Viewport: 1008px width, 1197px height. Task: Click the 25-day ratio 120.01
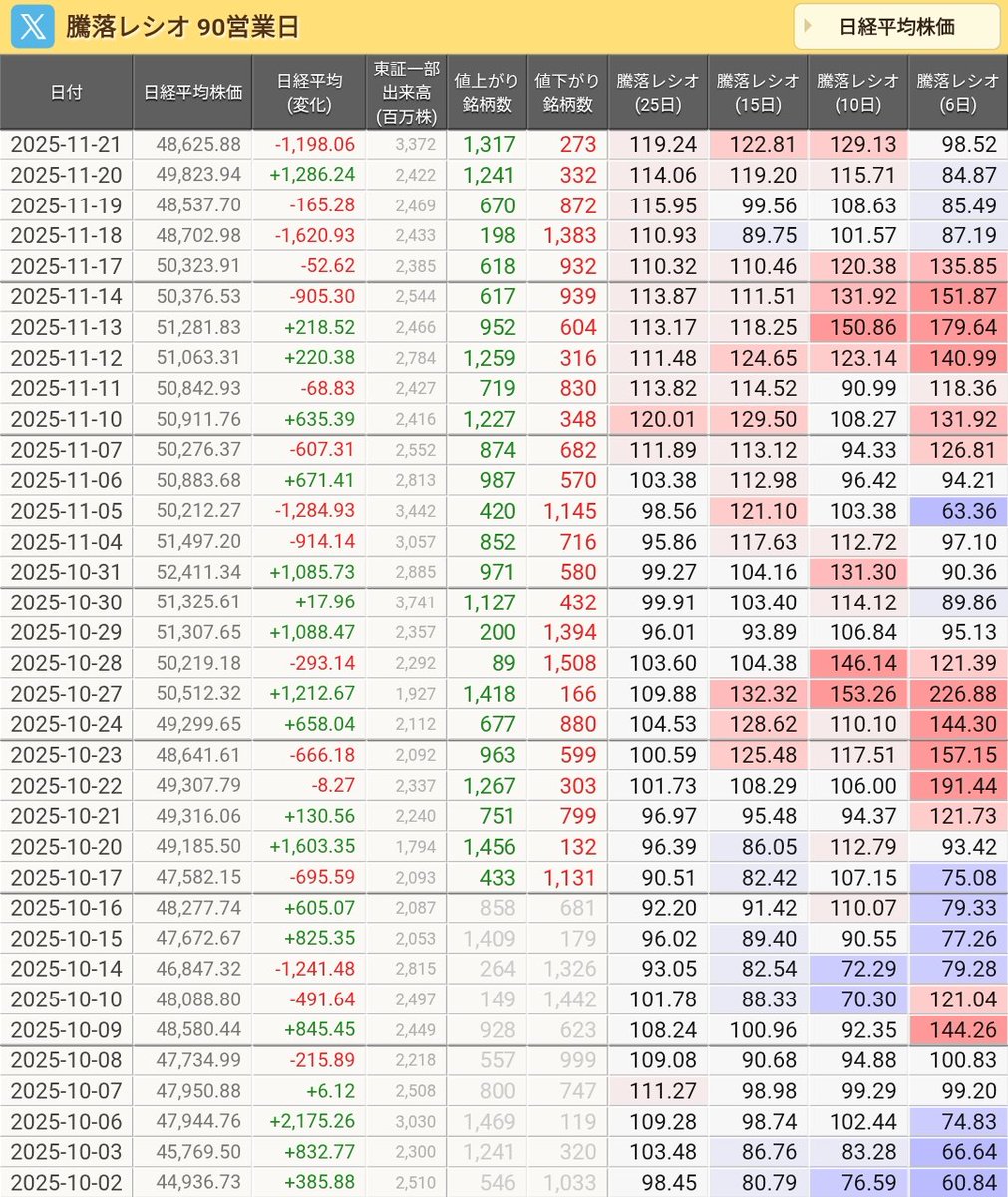[663, 419]
